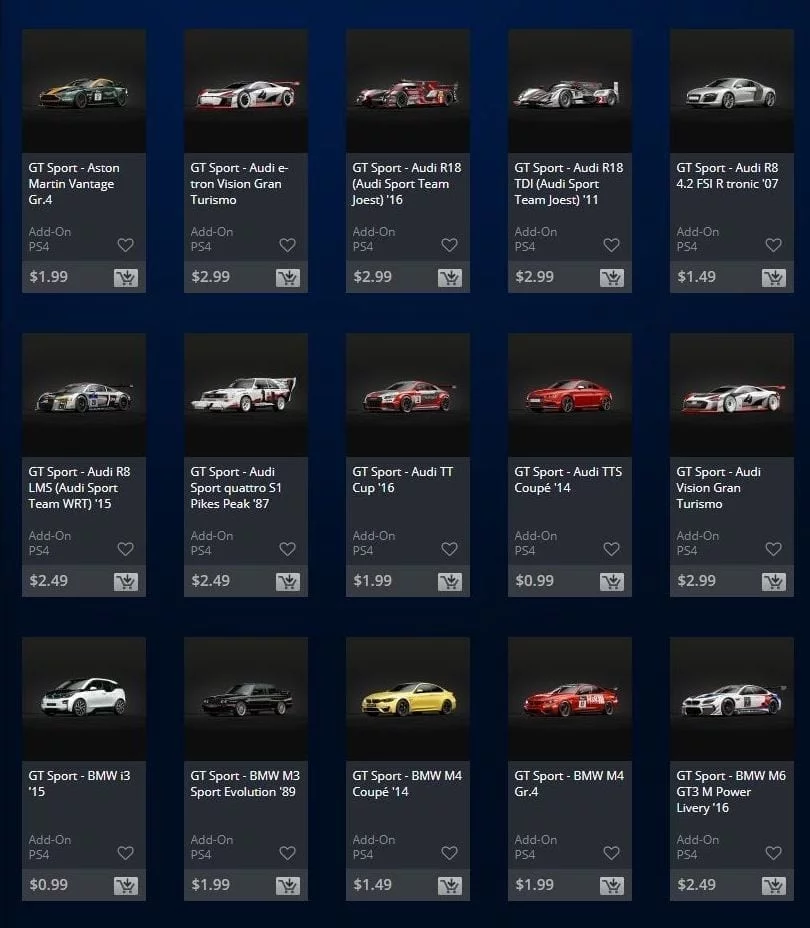Toggle wishlist heart for Audi Vision Gran Turismo
810x928 pixels.
(x=773, y=549)
